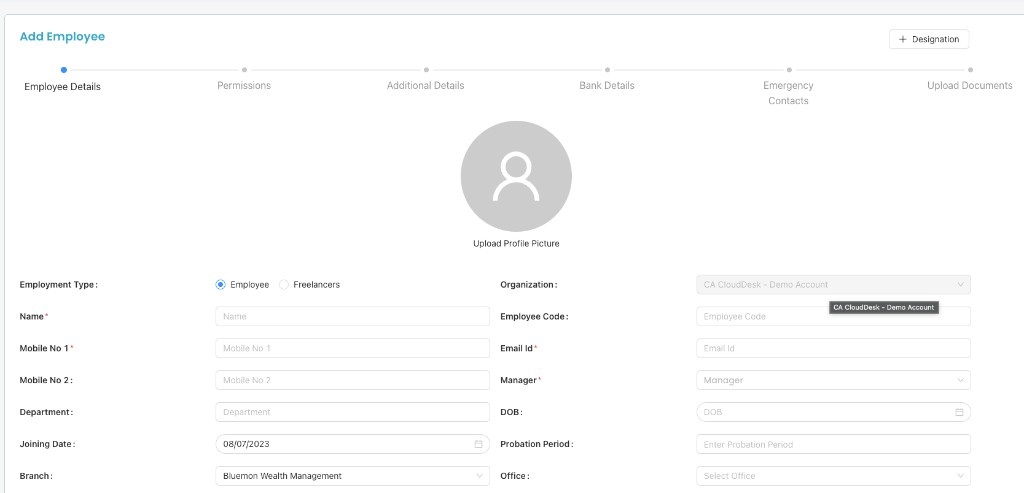Click the CA CloudDesk tooltip text
Screen dimensions: 1024x493
point(884,308)
